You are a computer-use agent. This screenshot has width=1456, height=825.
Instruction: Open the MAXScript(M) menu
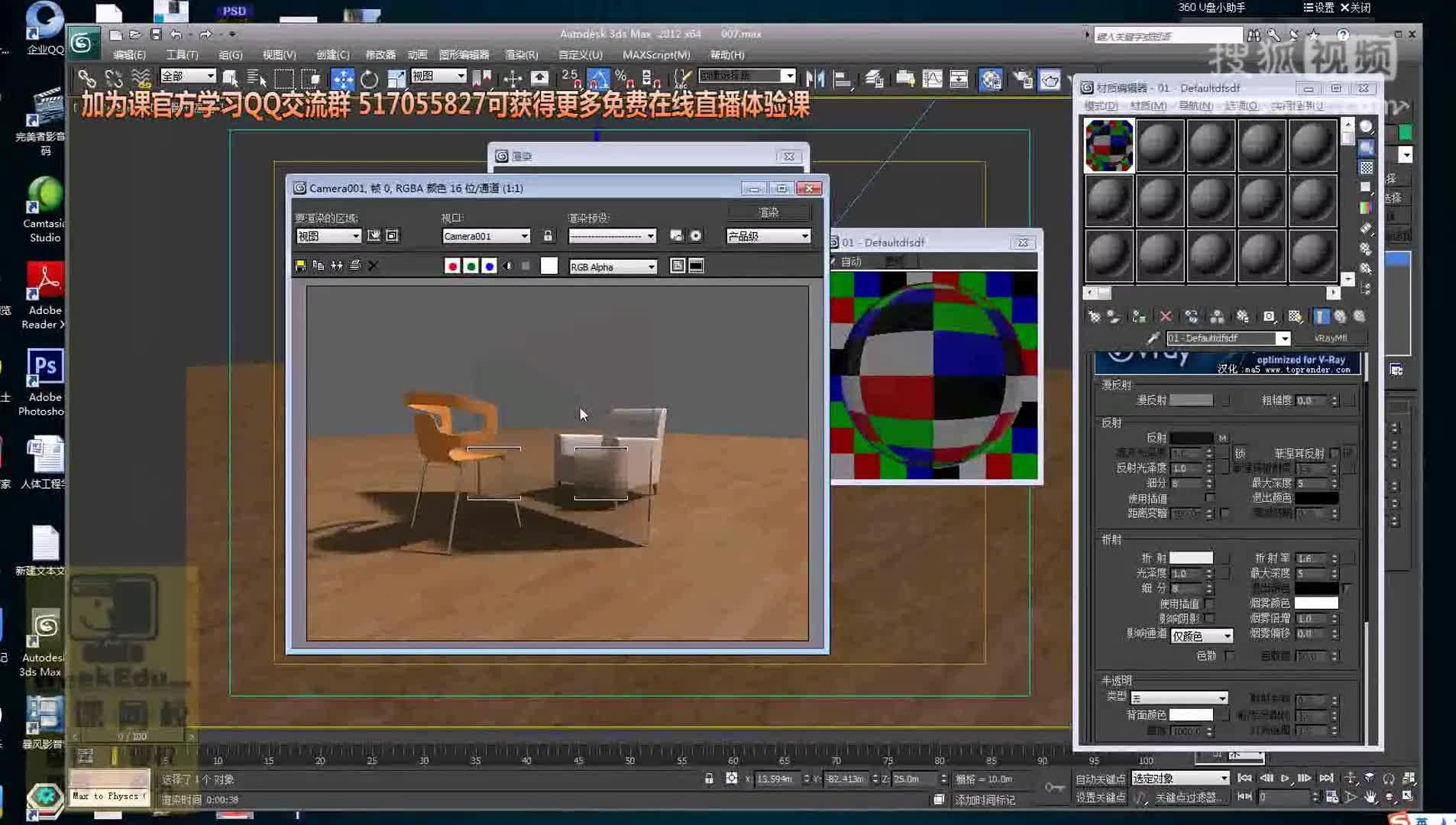pyautogui.click(x=656, y=54)
